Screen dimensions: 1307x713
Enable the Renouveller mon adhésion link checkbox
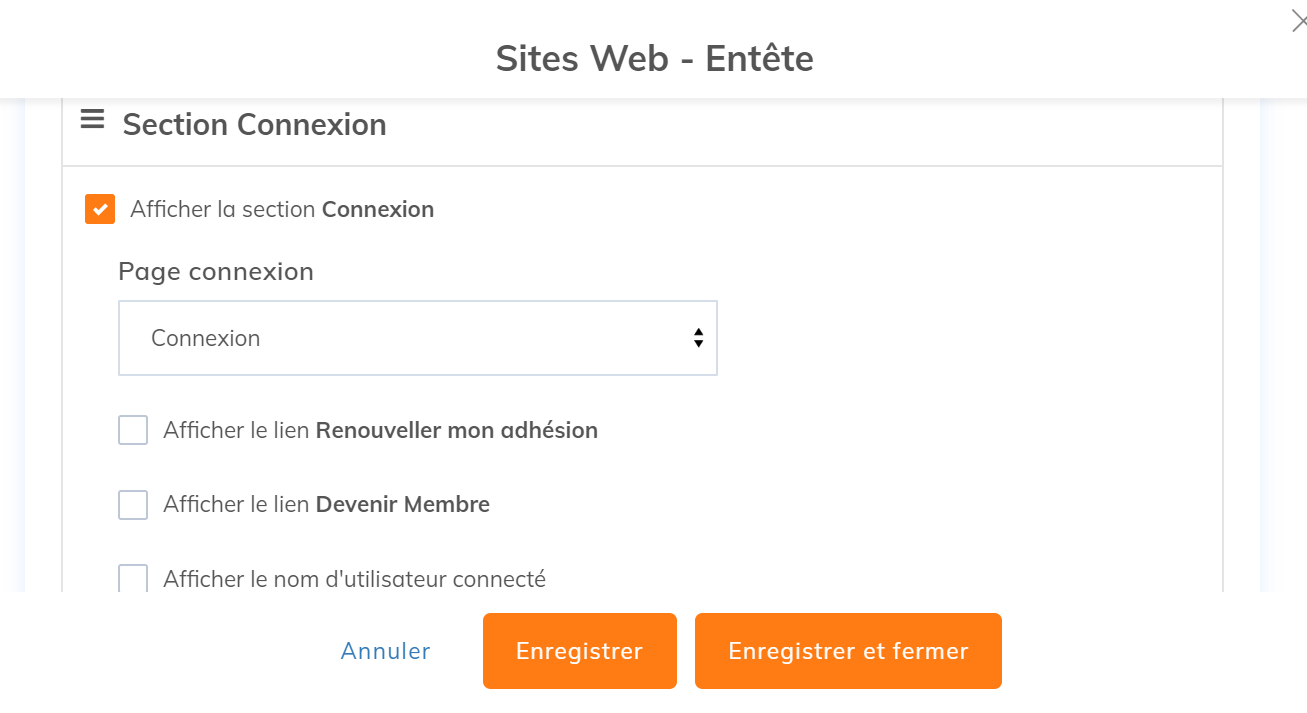[133, 430]
